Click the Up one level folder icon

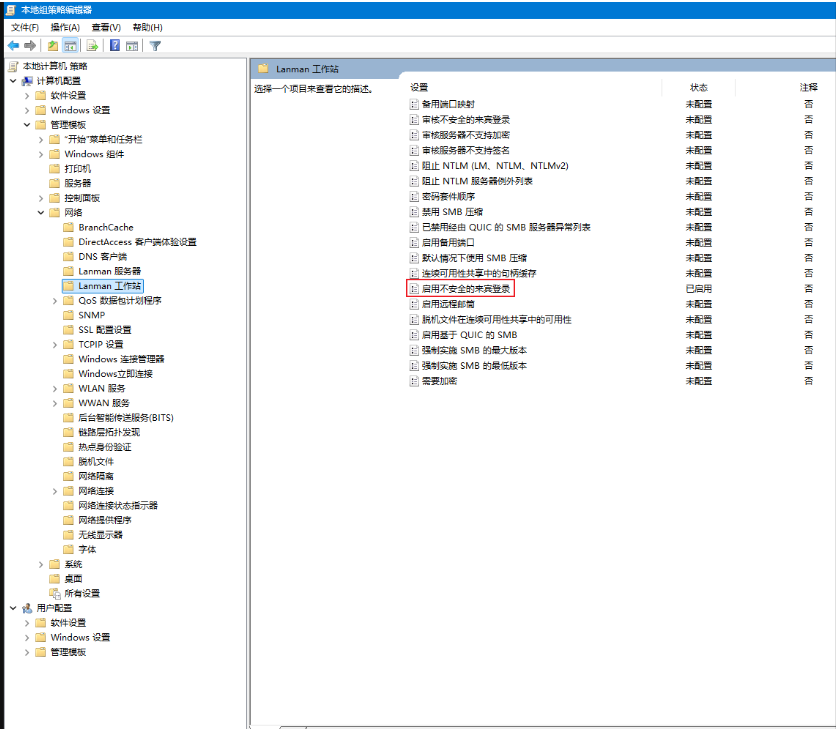tap(52, 45)
